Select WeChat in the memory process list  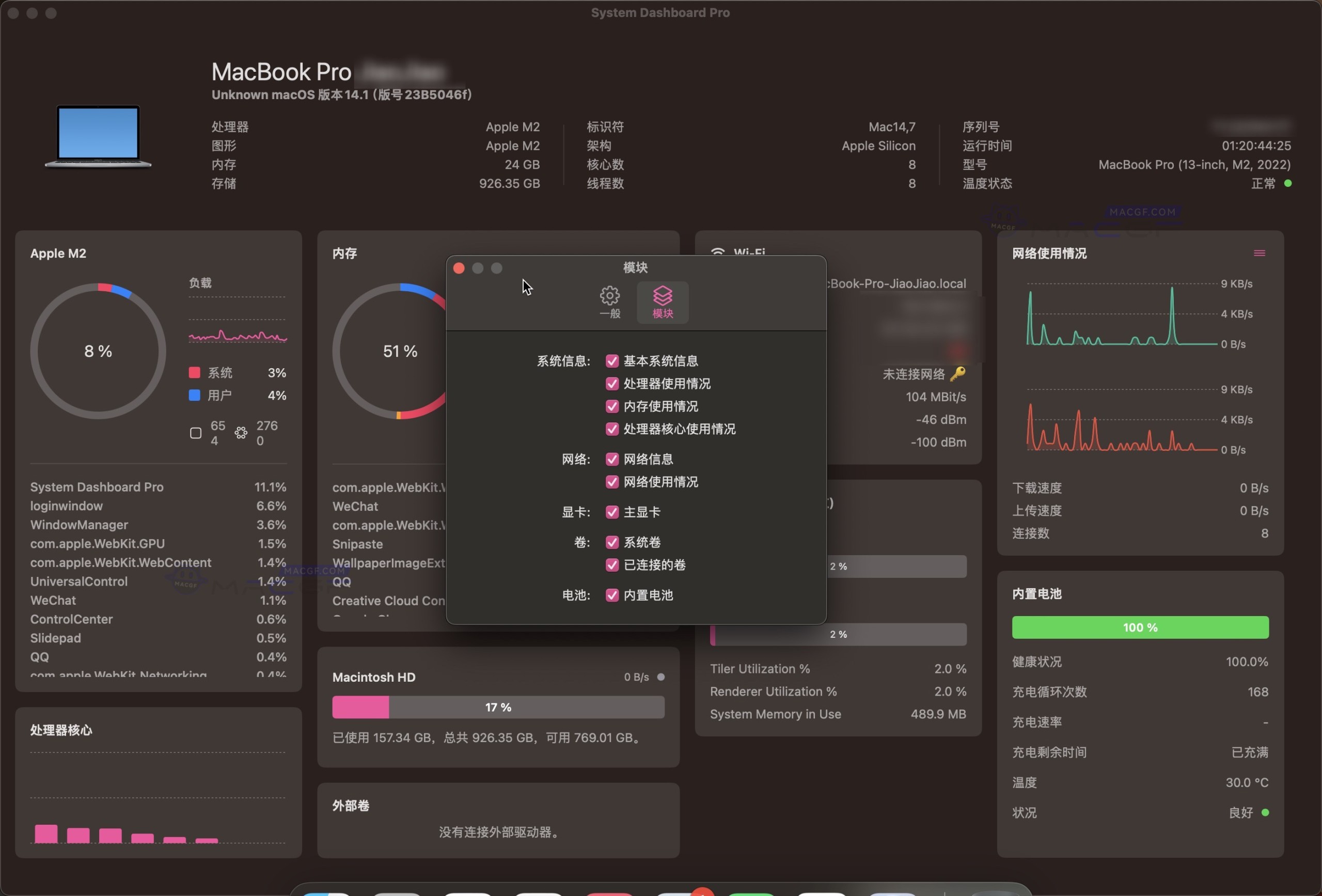click(354, 506)
